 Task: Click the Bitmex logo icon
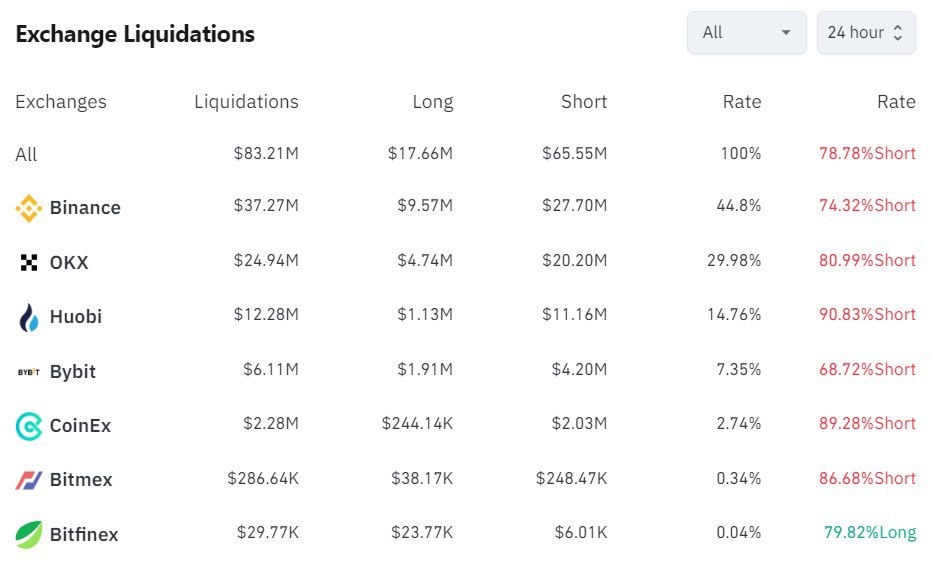[x=29, y=480]
